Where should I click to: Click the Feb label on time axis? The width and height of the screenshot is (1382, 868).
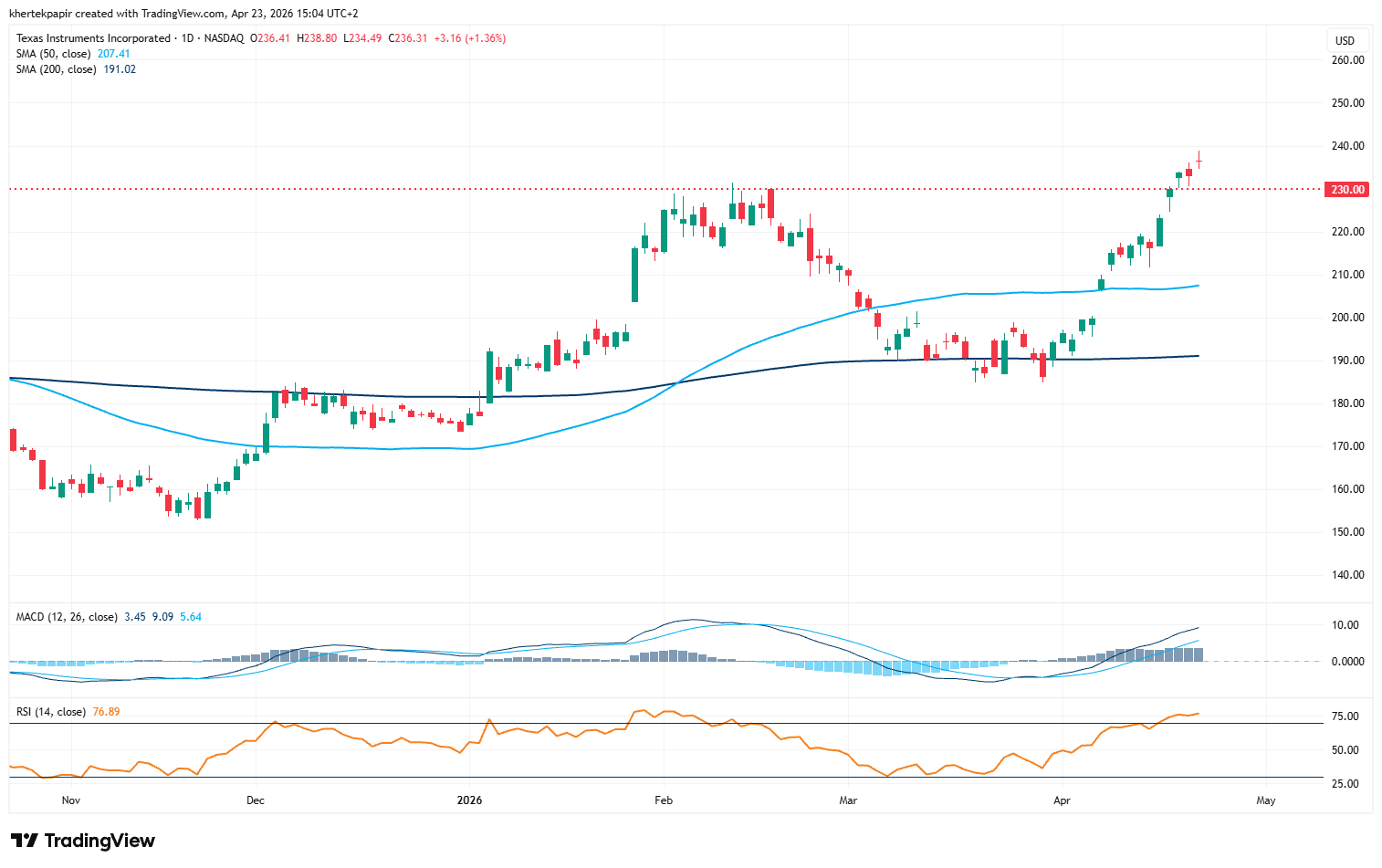[664, 800]
